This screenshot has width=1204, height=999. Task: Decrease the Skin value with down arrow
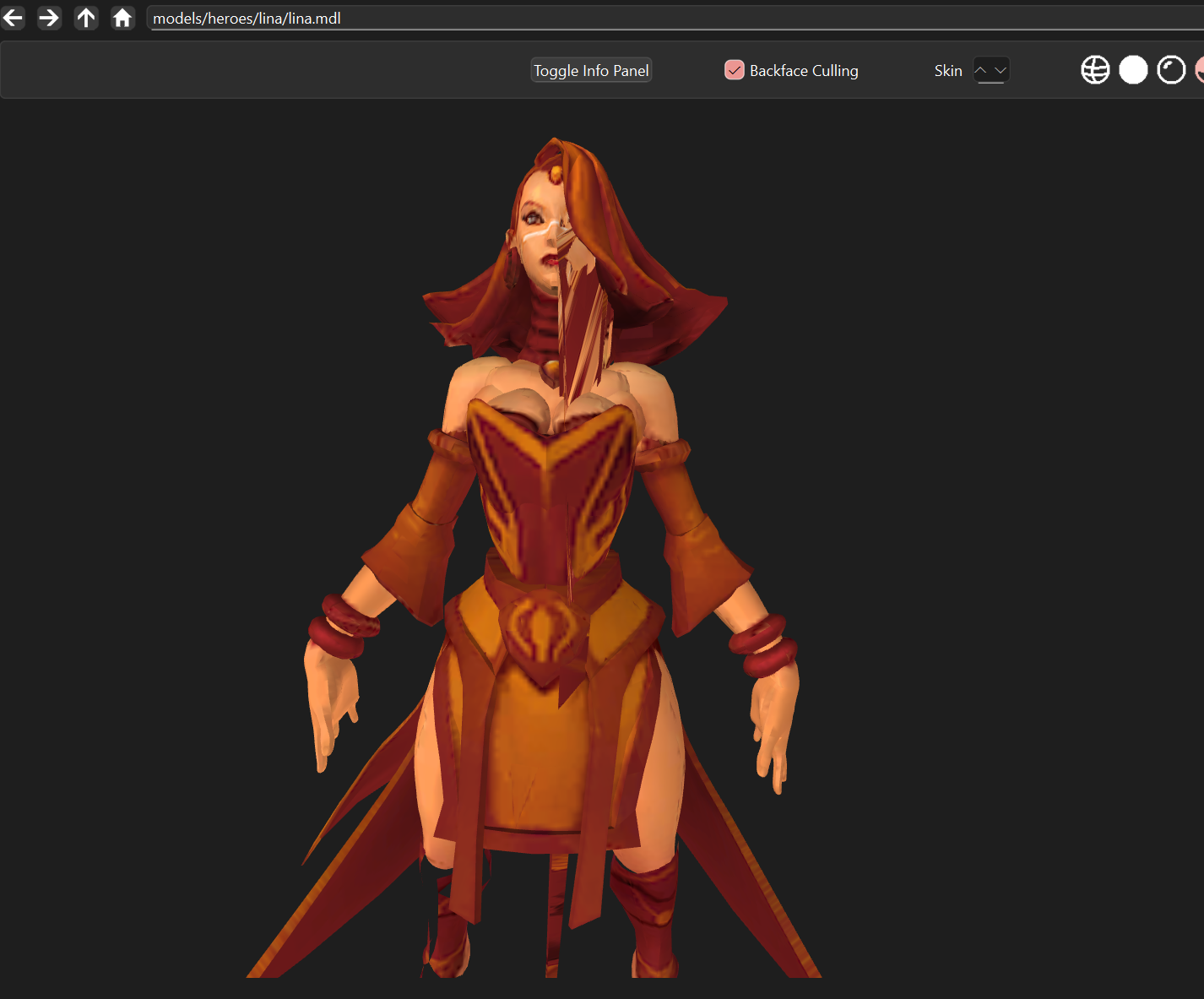click(1001, 70)
